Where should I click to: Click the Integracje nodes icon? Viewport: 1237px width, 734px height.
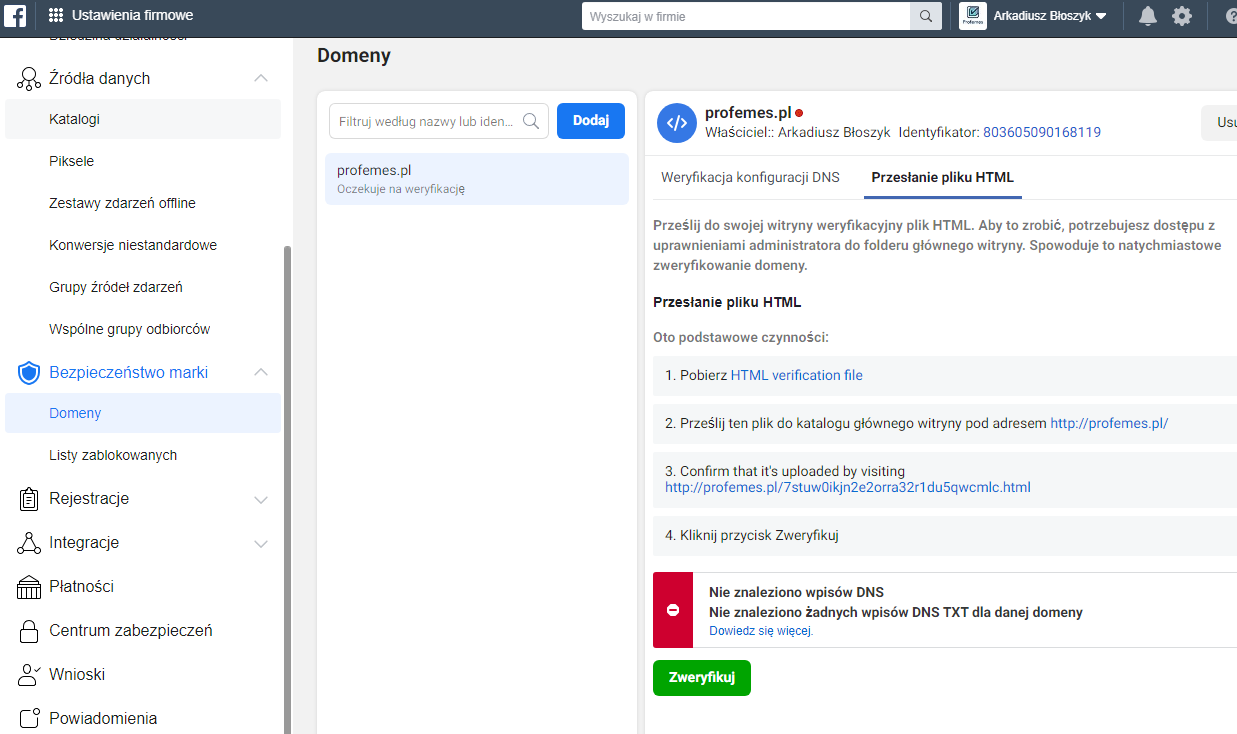29,543
